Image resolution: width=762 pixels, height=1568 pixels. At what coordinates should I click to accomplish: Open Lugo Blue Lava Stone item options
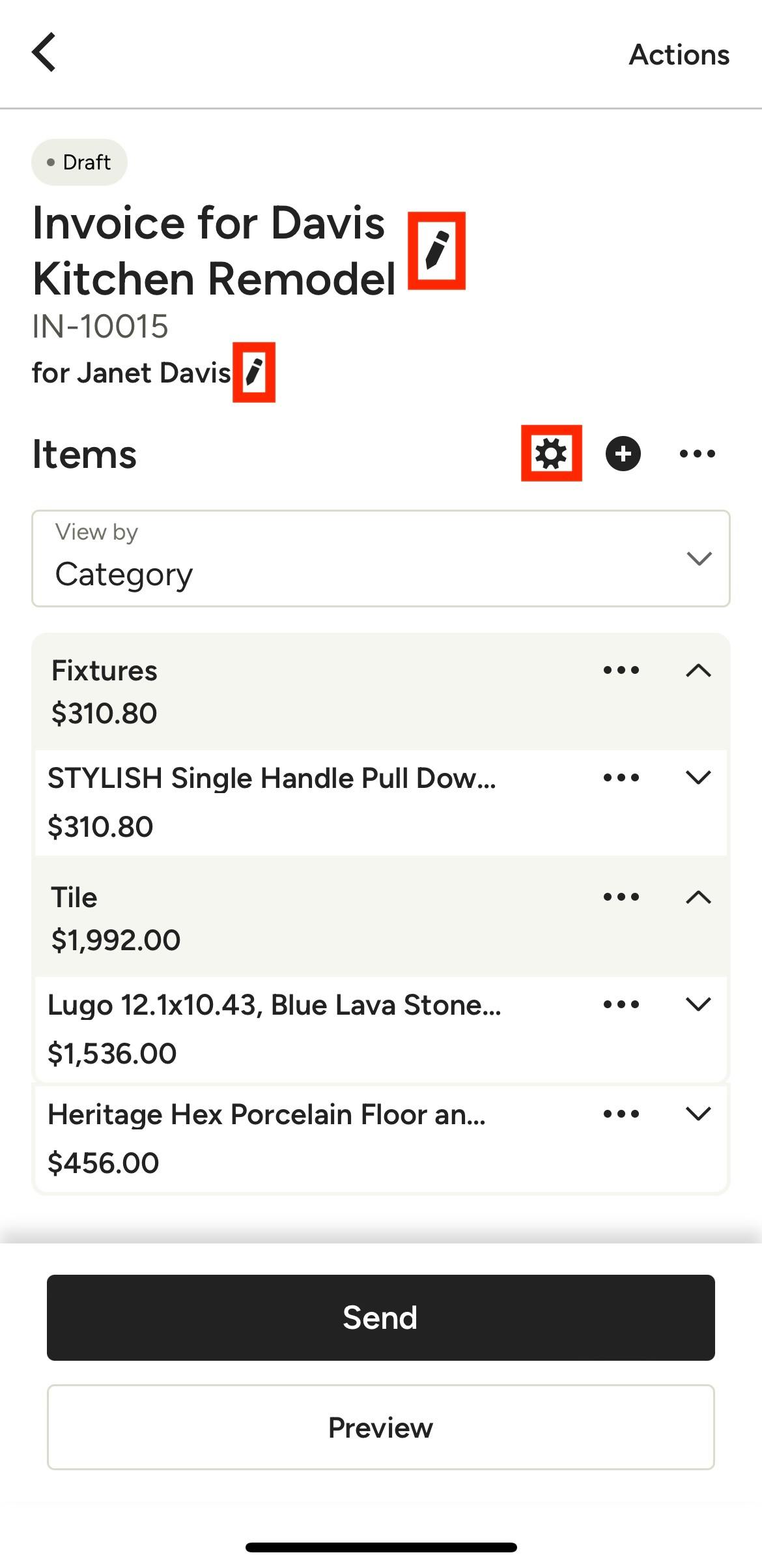[621, 1004]
